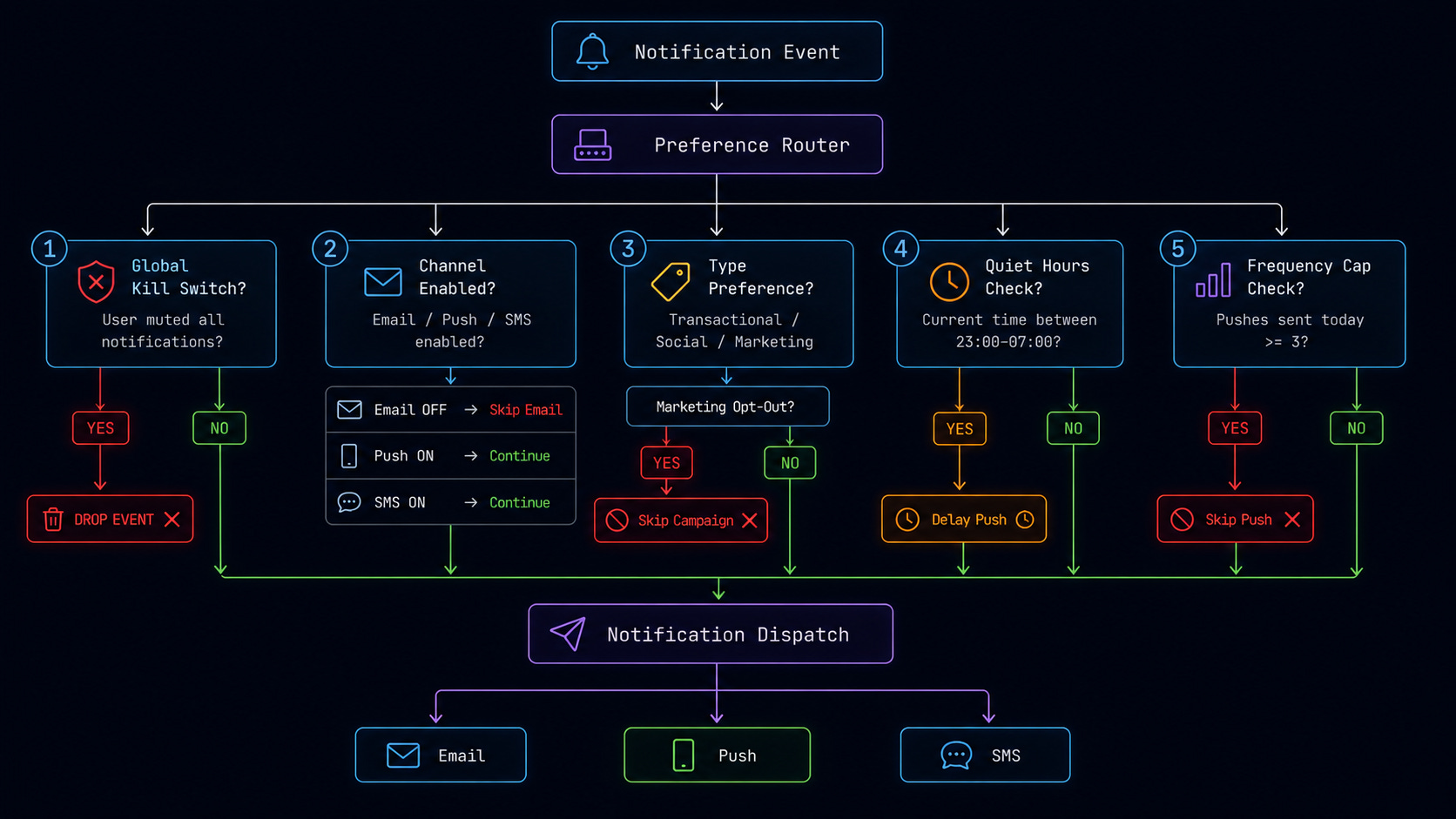Click the SMS ON label
The height and width of the screenshot is (819, 1456).
point(400,502)
